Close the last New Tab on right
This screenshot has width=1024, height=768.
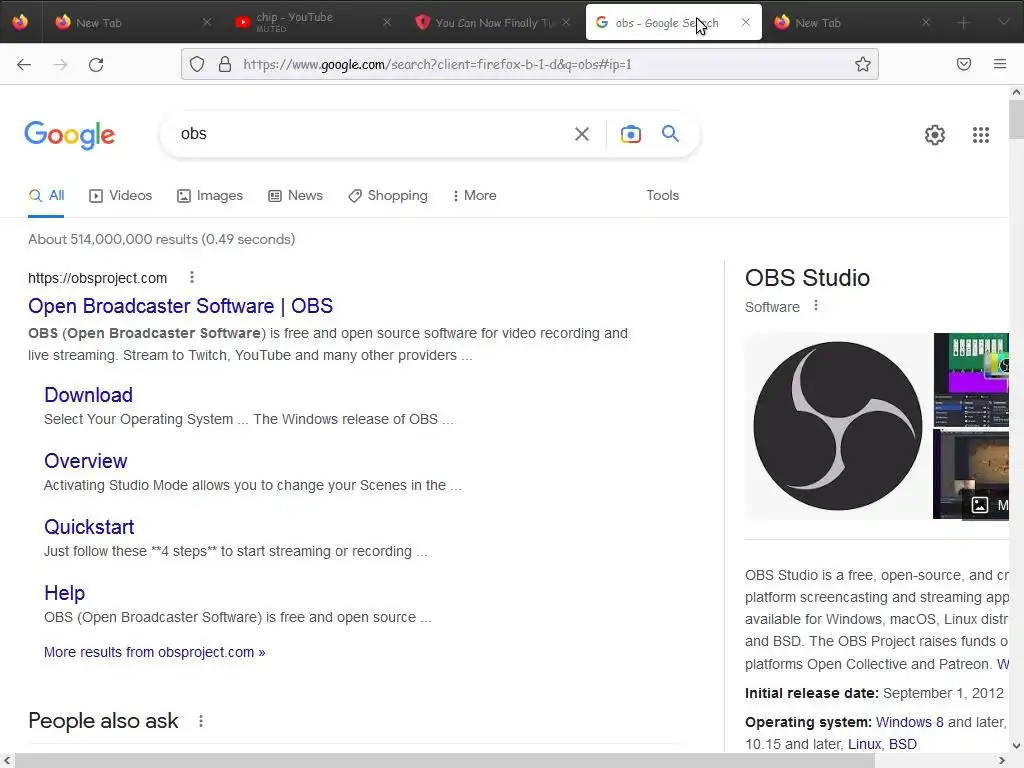click(925, 22)
